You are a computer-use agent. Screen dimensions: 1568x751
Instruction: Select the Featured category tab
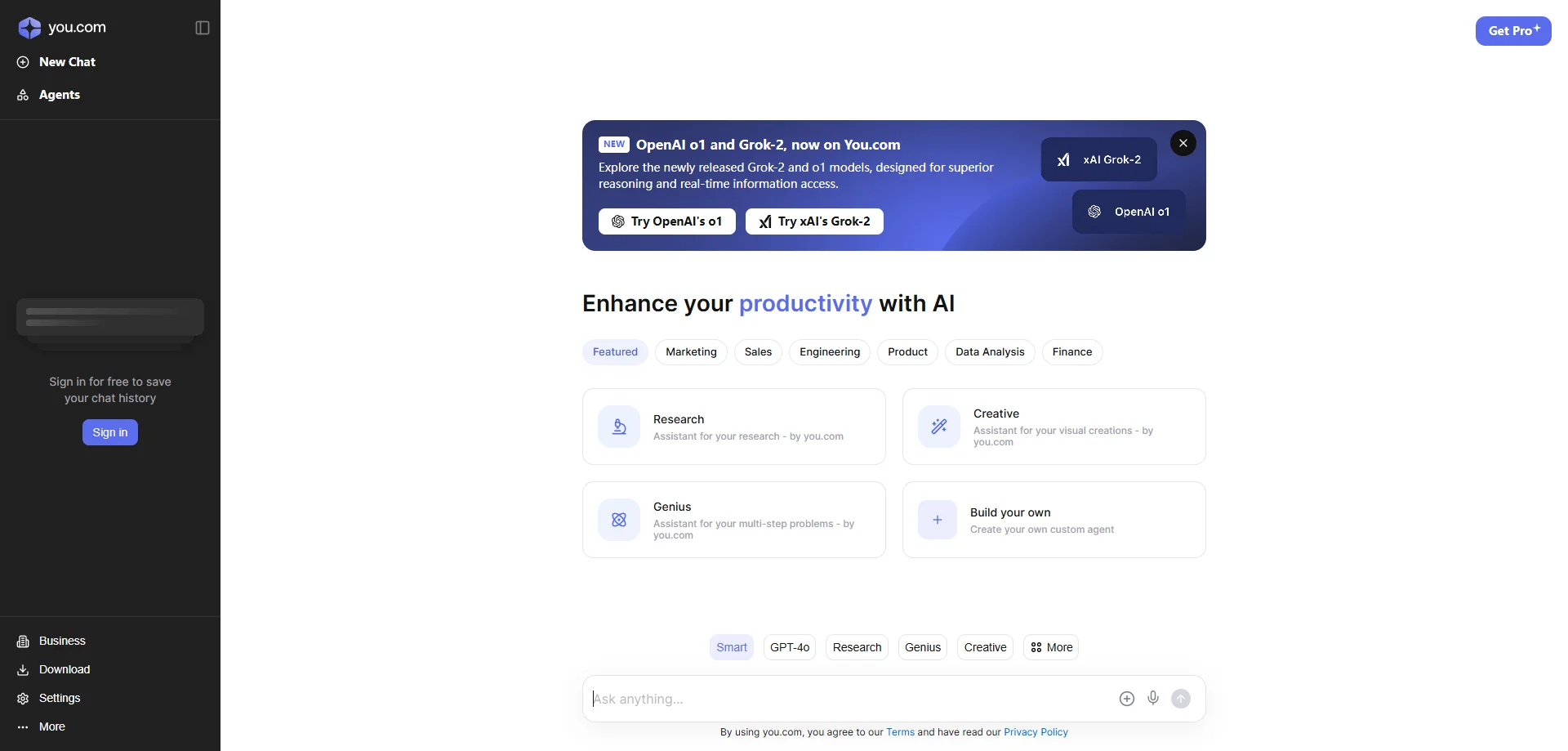click(615, 352)
